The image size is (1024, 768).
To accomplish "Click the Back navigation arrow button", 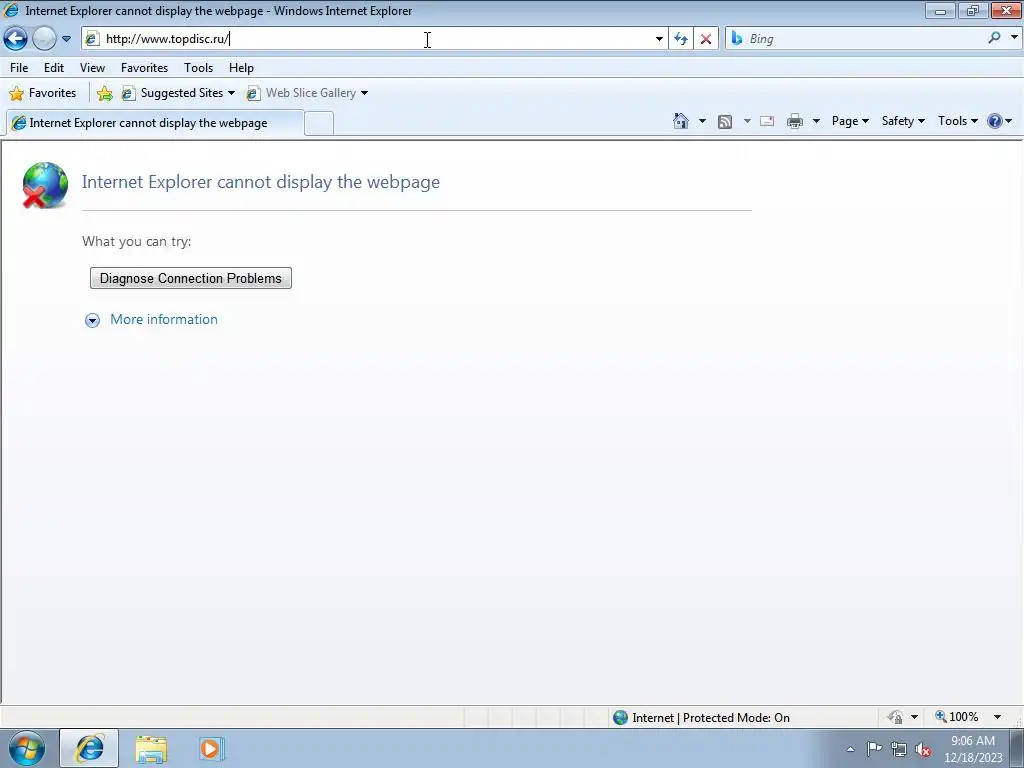I will pos(15,39).
